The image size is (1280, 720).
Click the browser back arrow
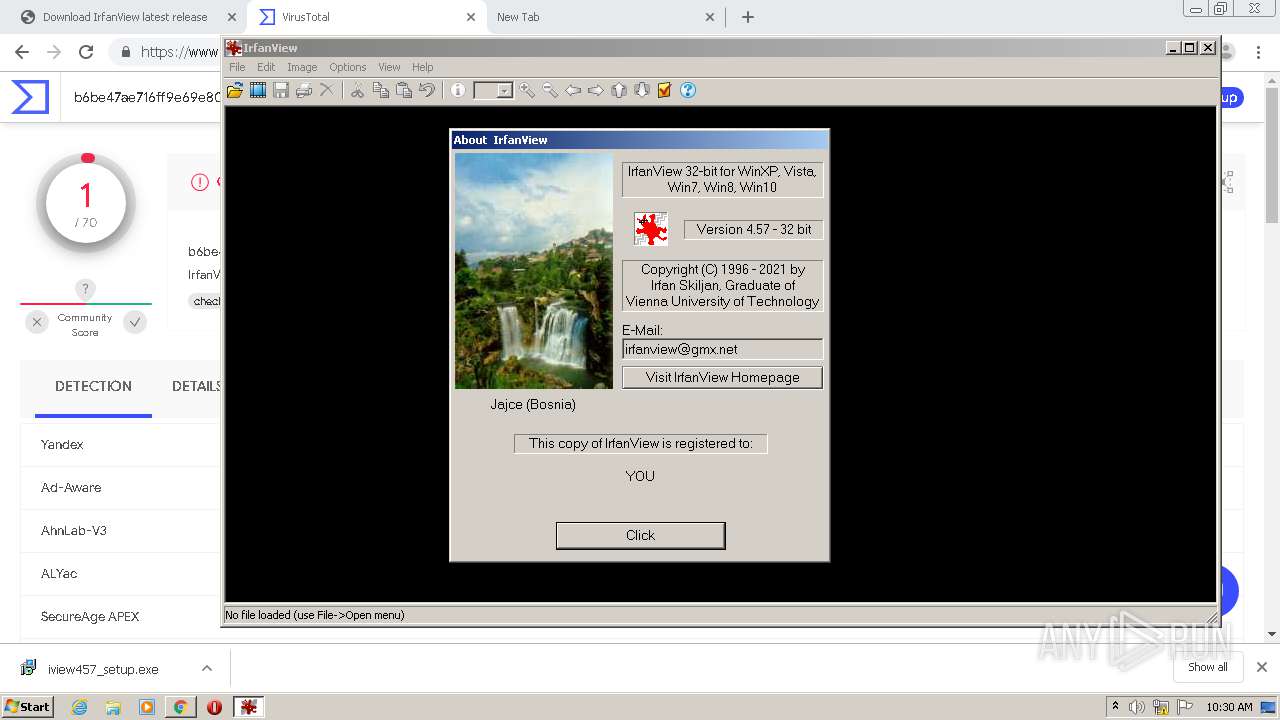[22, 52]
